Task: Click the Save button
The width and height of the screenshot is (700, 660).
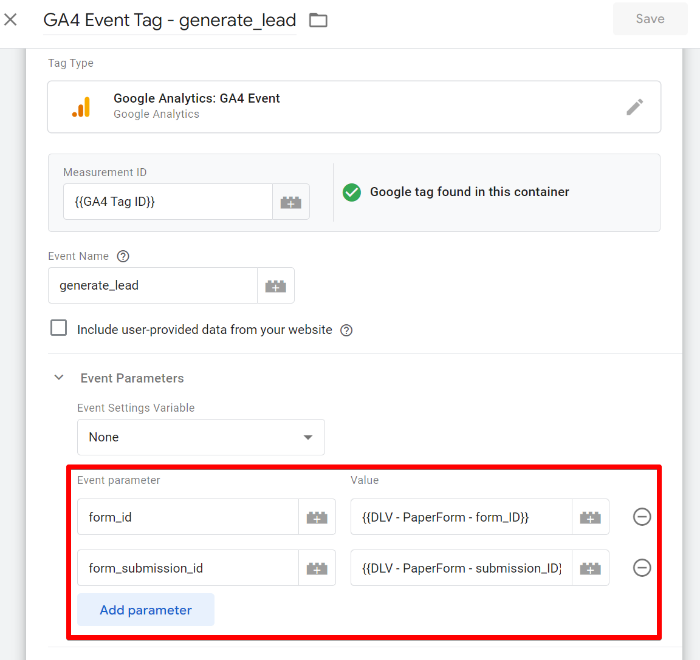Action: 650,19
